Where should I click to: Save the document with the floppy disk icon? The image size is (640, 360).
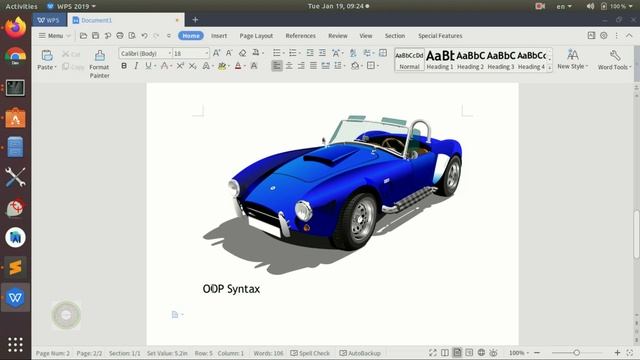pos(96,36)
